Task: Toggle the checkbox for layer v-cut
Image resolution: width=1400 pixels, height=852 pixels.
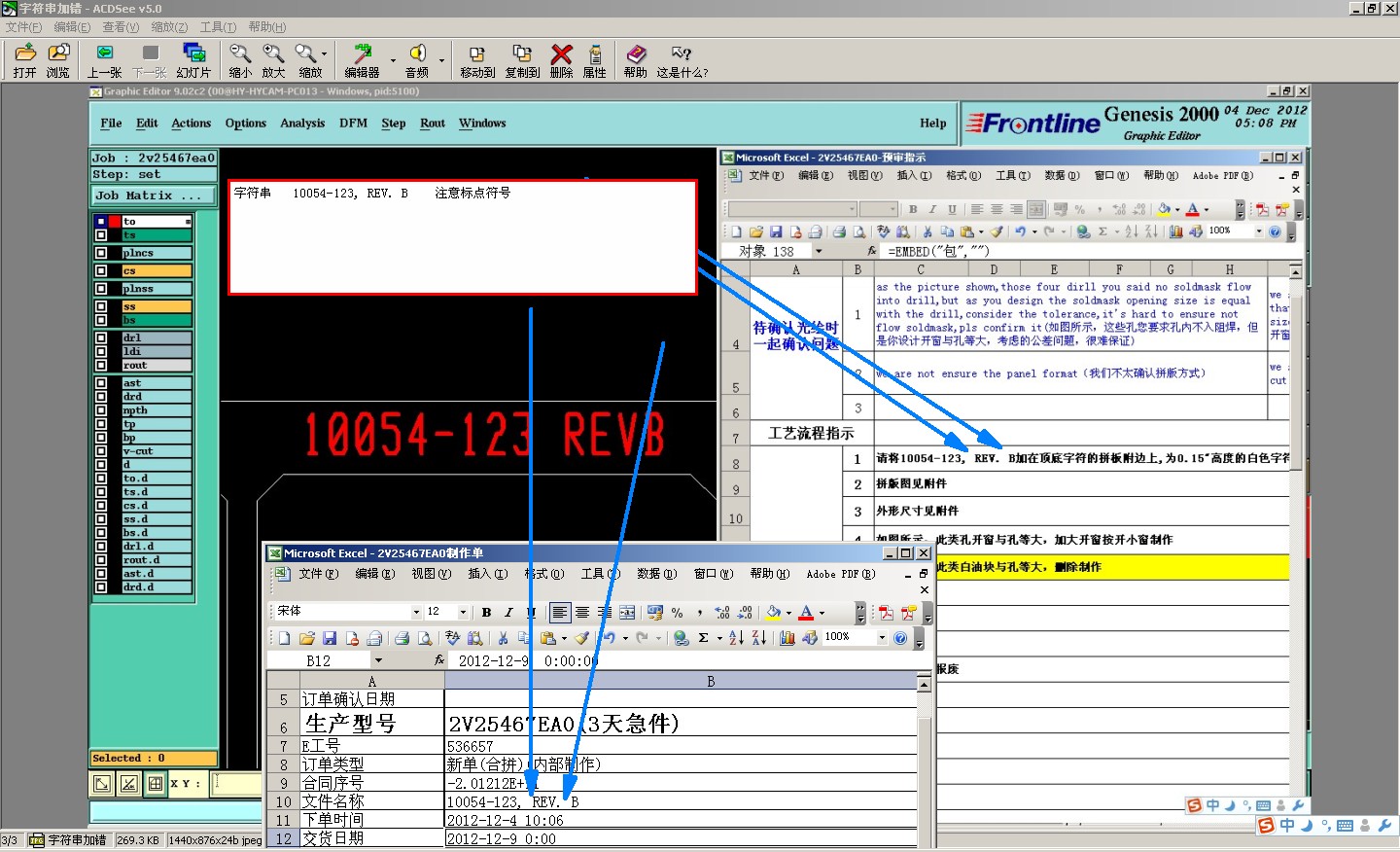Action: pos(101,451)
